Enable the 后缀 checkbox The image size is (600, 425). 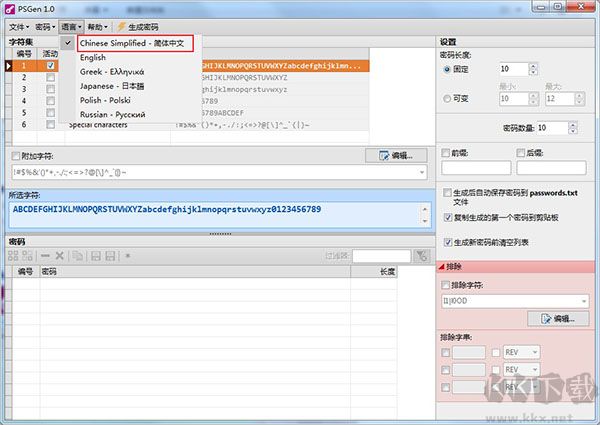click(520, 153)
